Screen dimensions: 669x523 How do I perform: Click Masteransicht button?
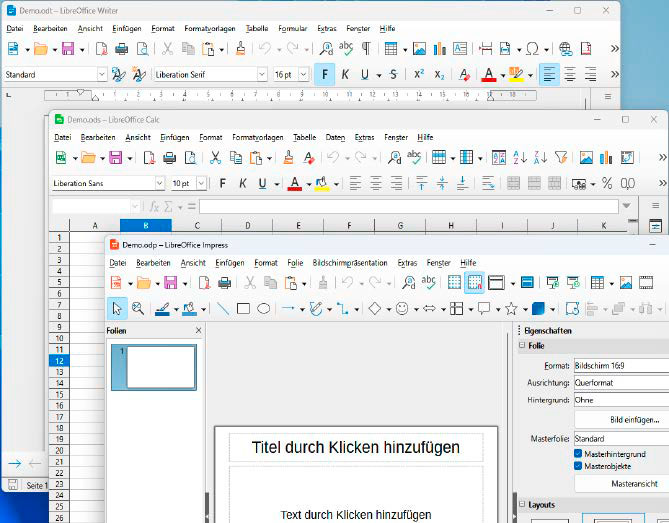coord(621,484)
